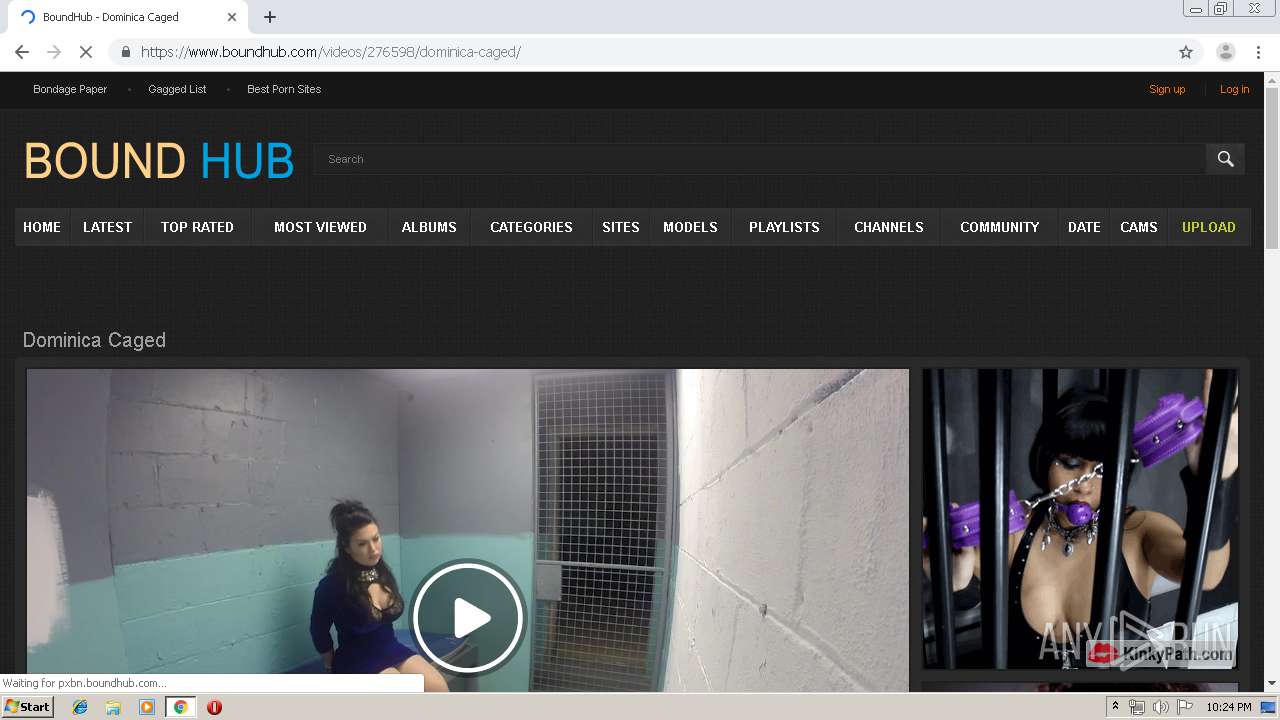
Task: Open the MOST VIEWED menu item
Action: 320,227
